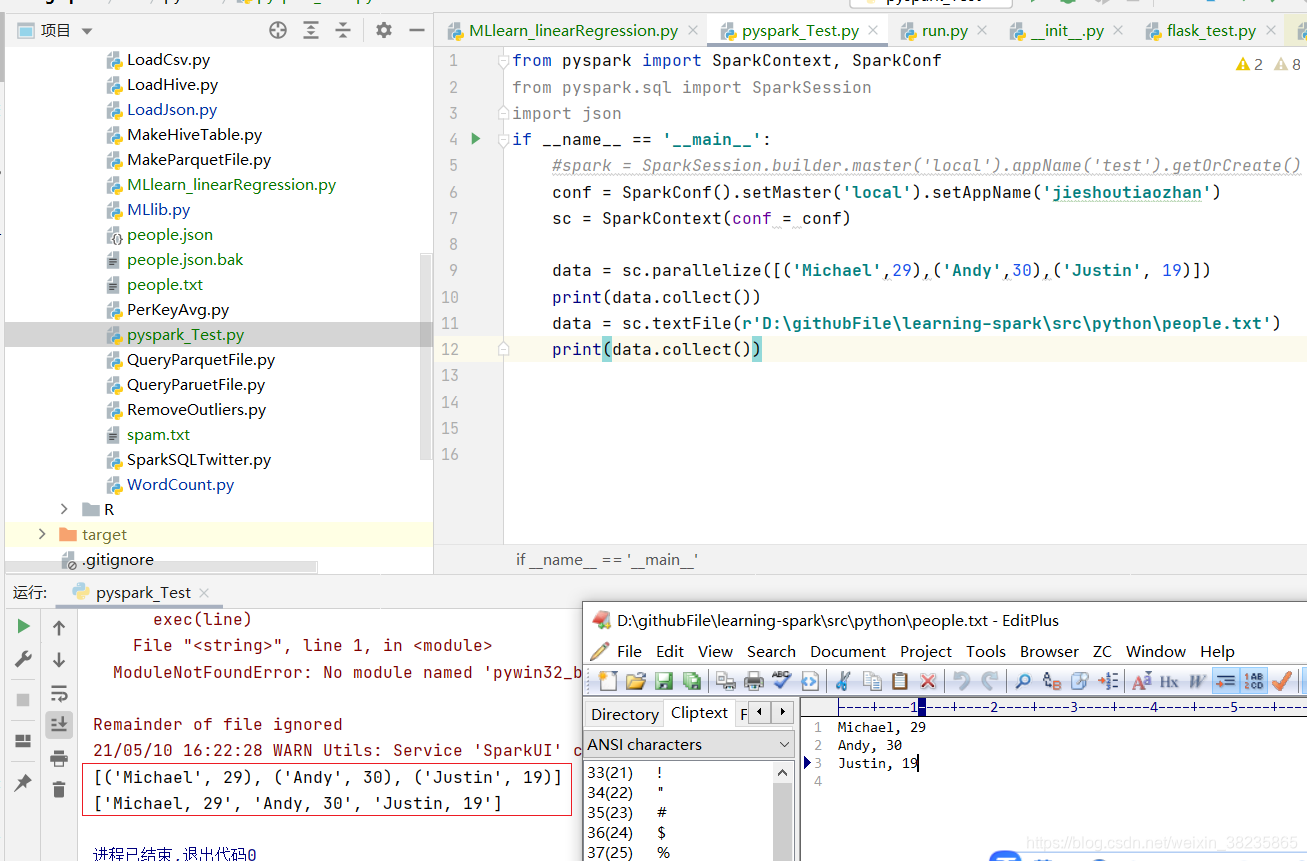
Task: Expand the target folder in project tree
Action: pyautogui.click(x=42, y=535)
